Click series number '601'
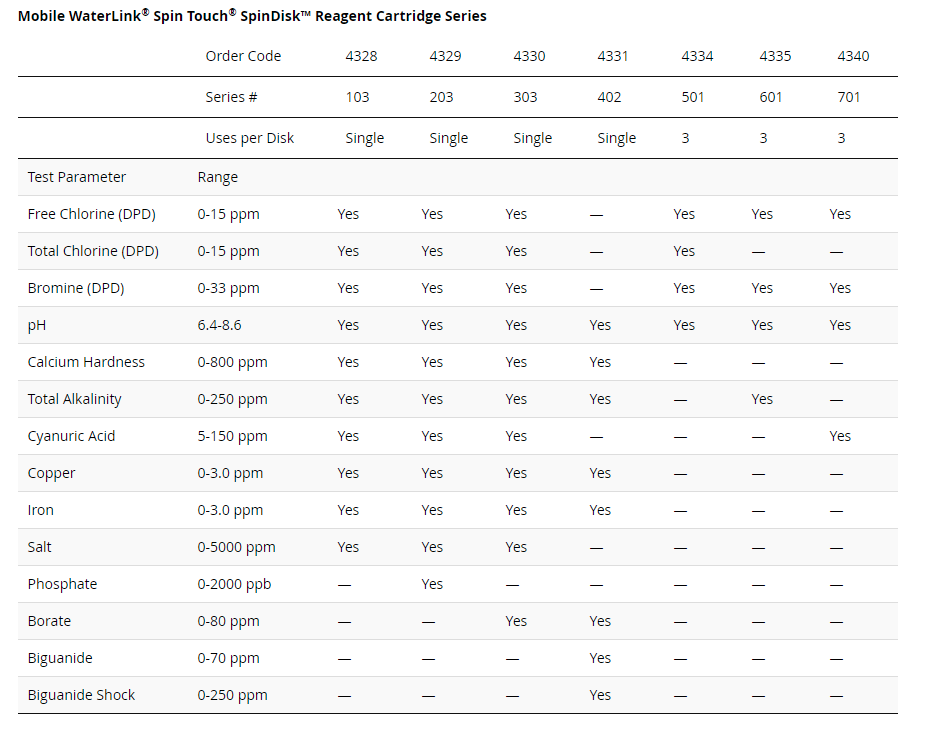 point(771,97)
